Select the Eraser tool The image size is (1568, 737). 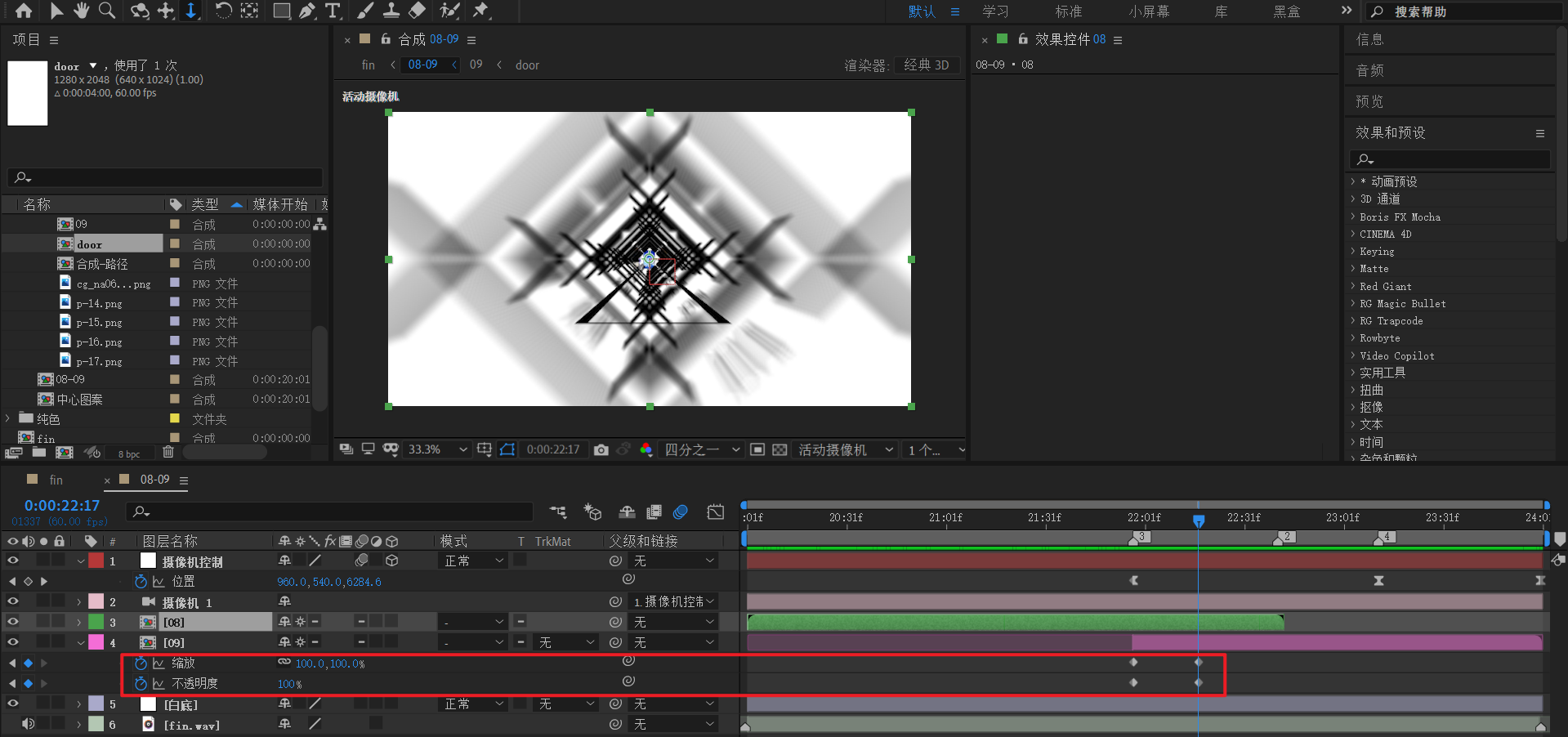click(x=417, y=11)
